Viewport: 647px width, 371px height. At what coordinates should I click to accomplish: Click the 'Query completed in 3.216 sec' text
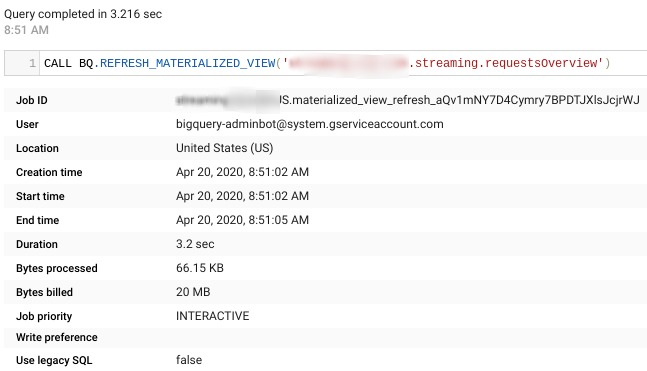pyautogui.click(x=83, y=14)
